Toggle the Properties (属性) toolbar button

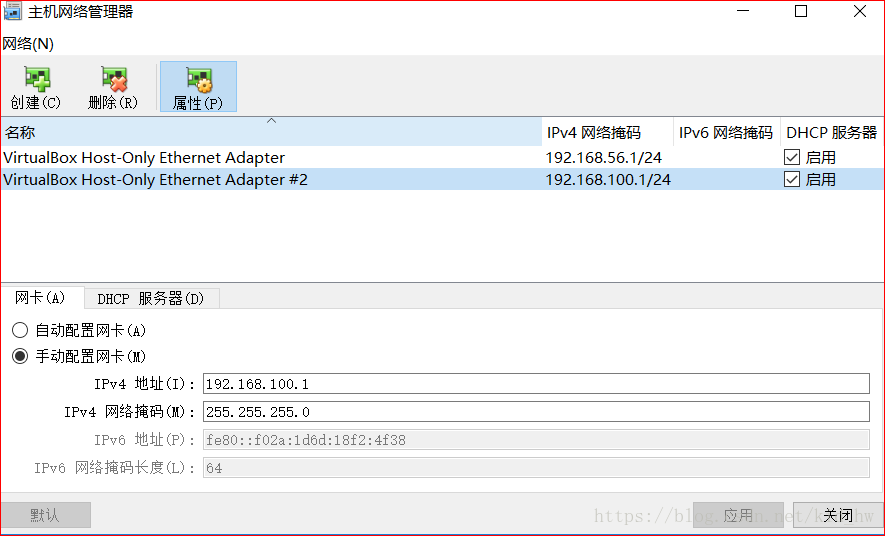[x=198, y=87]
